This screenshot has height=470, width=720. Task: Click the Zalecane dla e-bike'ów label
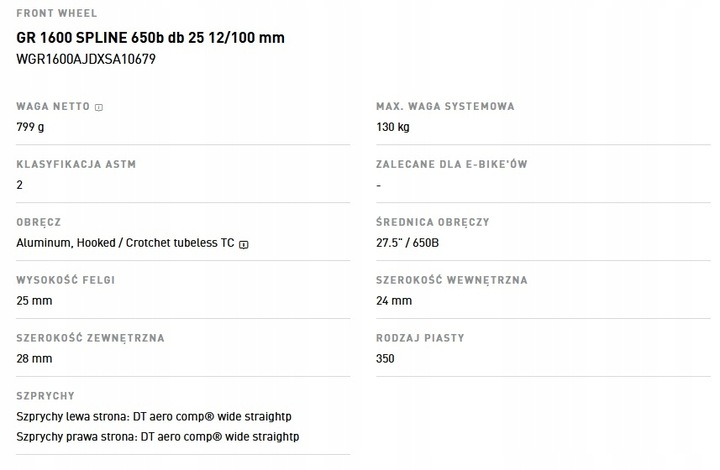[x=452, y=164]
